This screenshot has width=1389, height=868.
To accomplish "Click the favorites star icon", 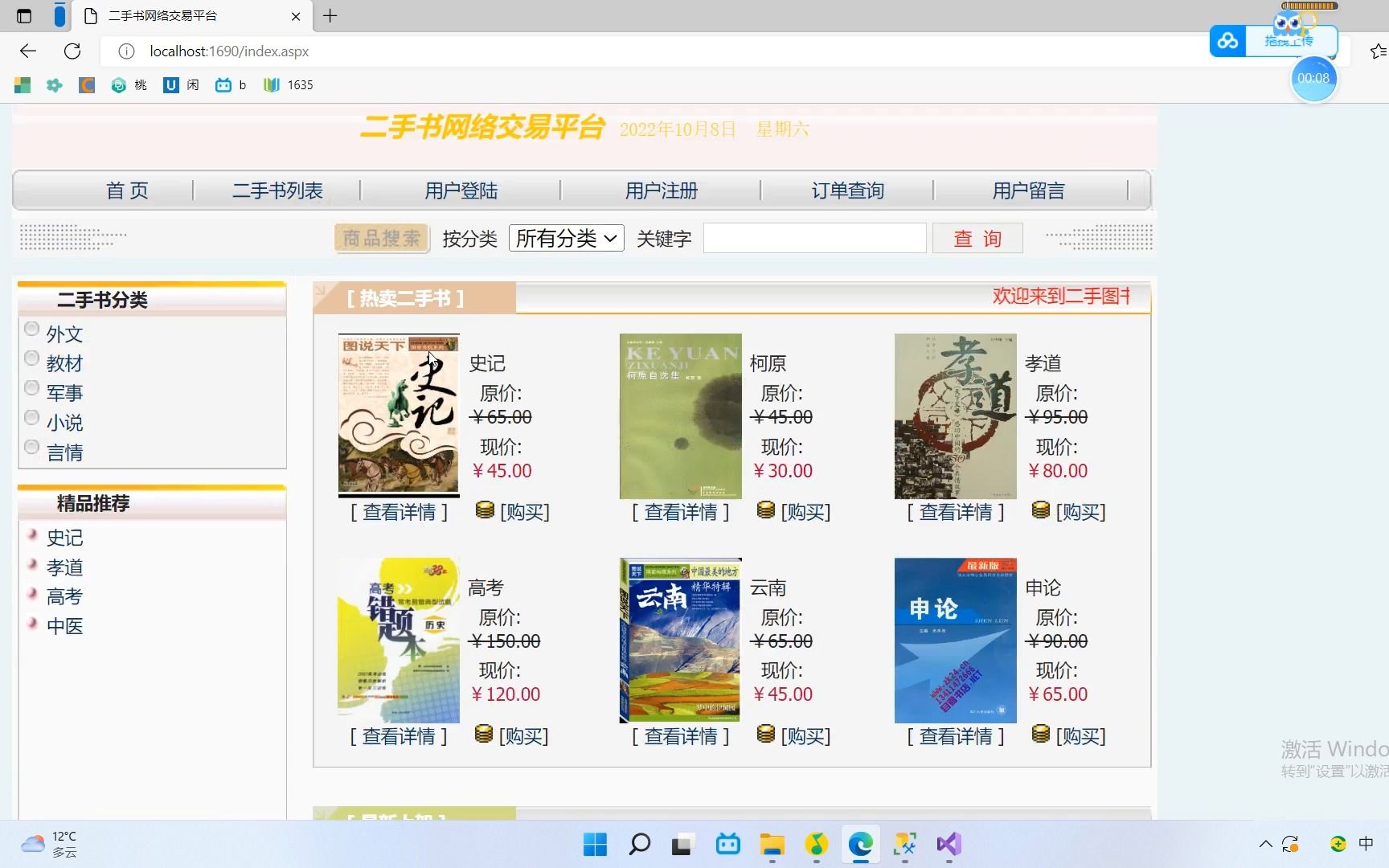I will pos(1378,51).
